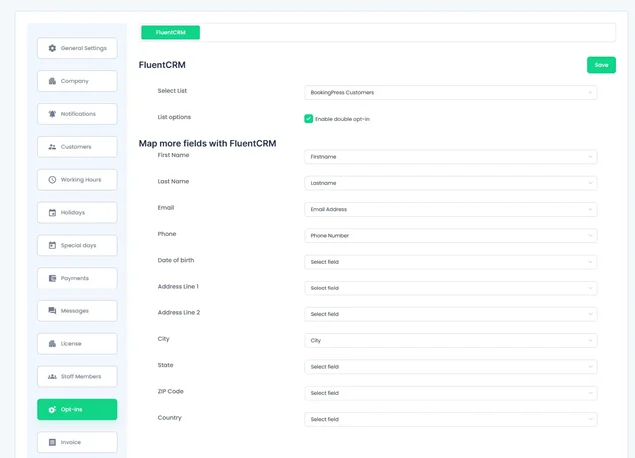
Task: Click the 'Map more fields with FluentCRM' heading
Action: tap(207, 143)
